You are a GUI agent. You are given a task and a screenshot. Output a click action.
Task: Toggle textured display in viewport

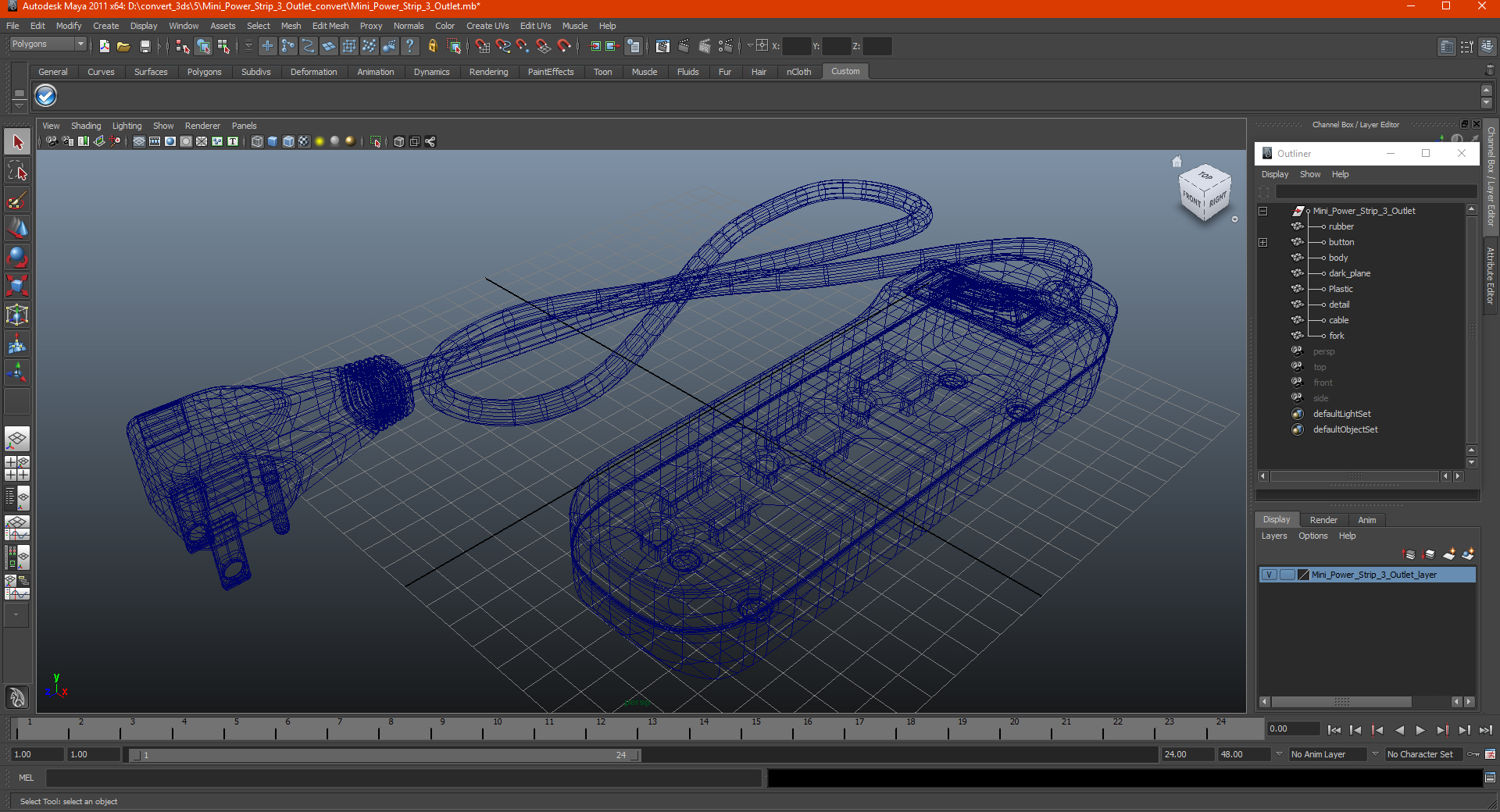click(x=304, y=141)
